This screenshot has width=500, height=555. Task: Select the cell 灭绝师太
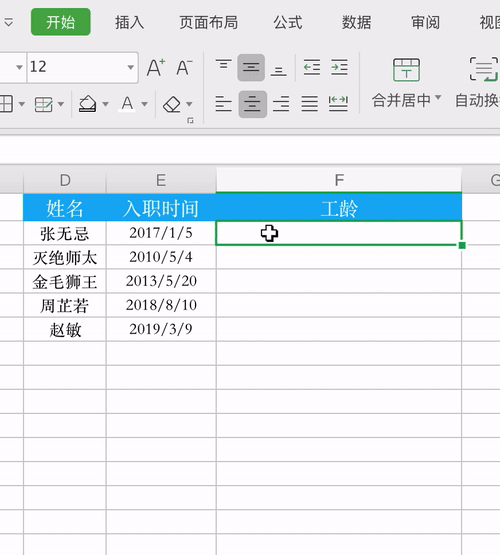tap(65, 257)
